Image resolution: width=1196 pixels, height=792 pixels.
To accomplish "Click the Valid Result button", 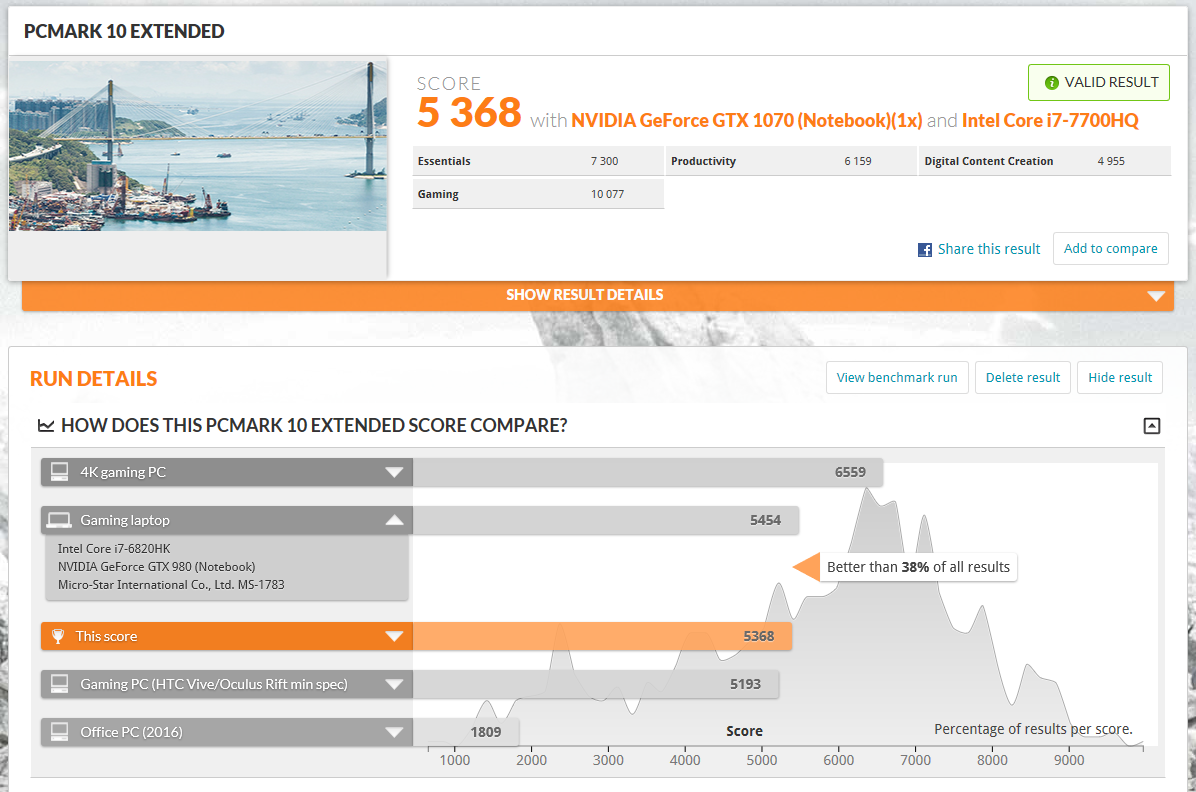I will pyautogui.click(x=1098, y=82).
